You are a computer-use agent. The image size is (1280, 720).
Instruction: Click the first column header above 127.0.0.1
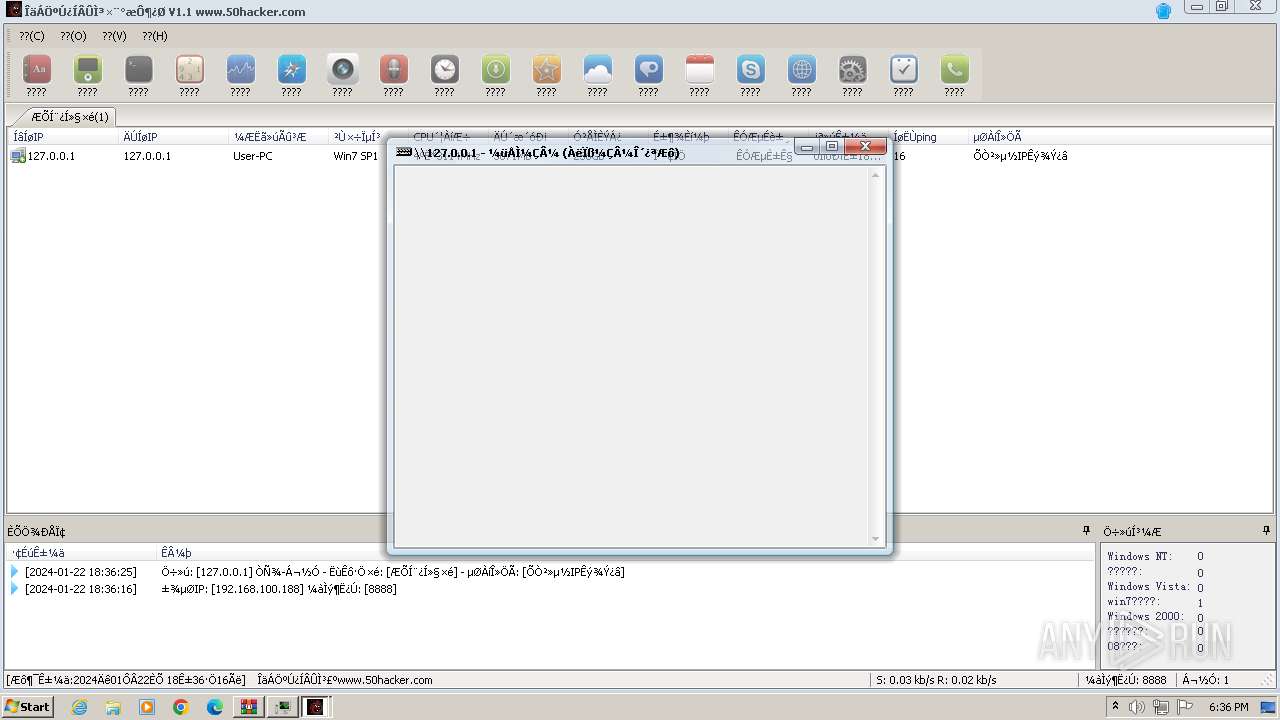[x=62, y=137]
